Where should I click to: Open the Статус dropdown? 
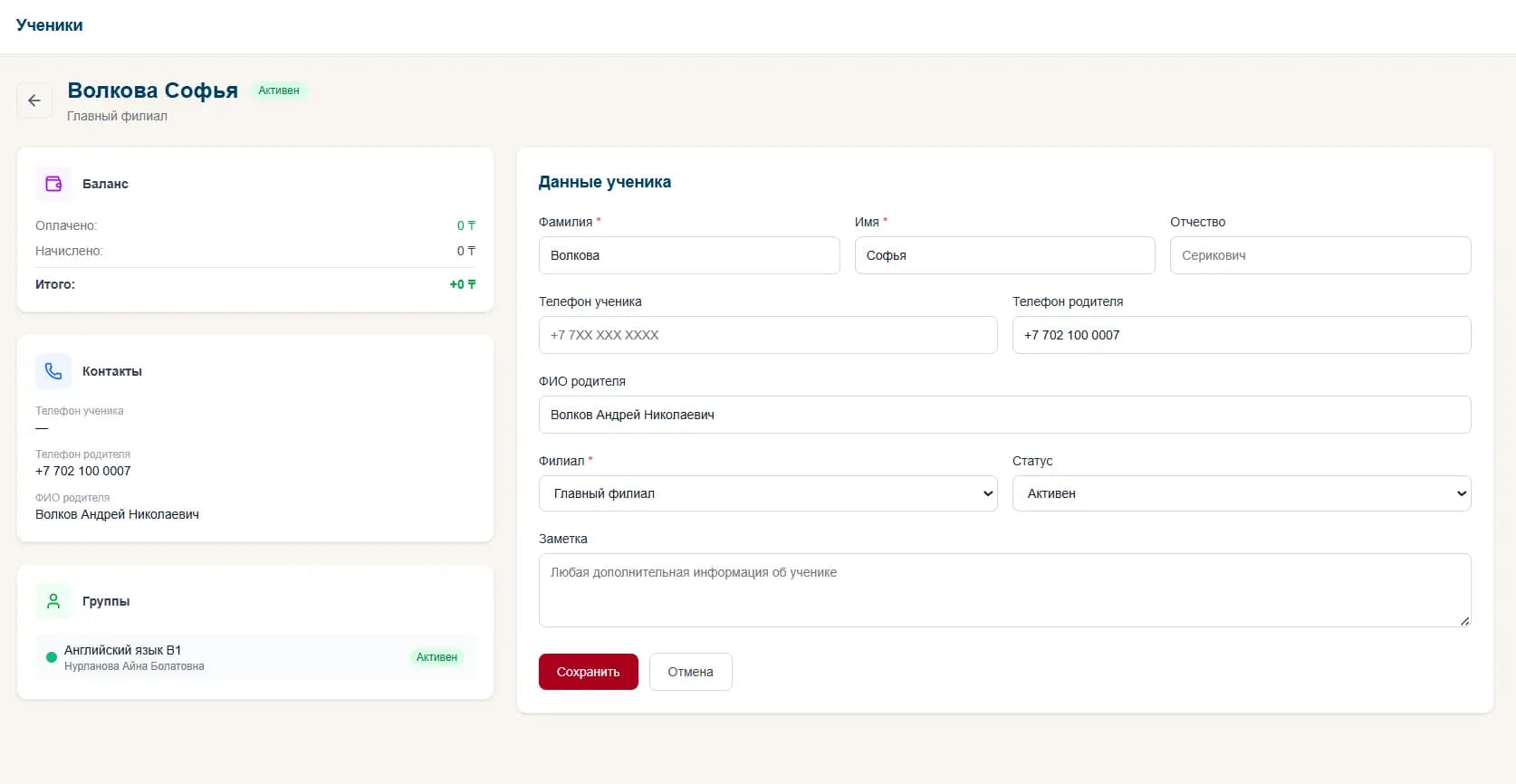pyautogui.click(x=1241, y=493)
